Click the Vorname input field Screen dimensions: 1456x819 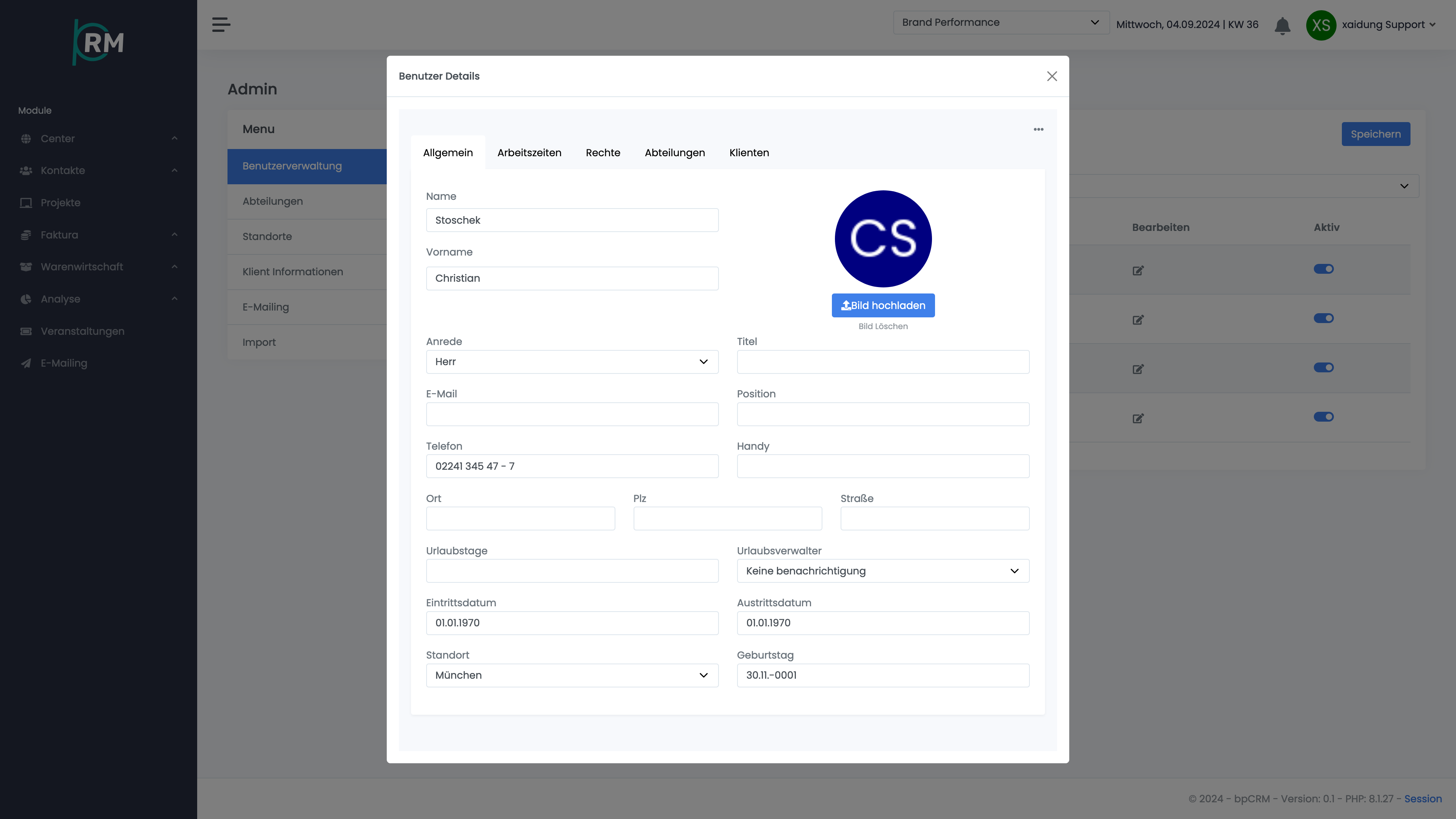tap(572, 278)
